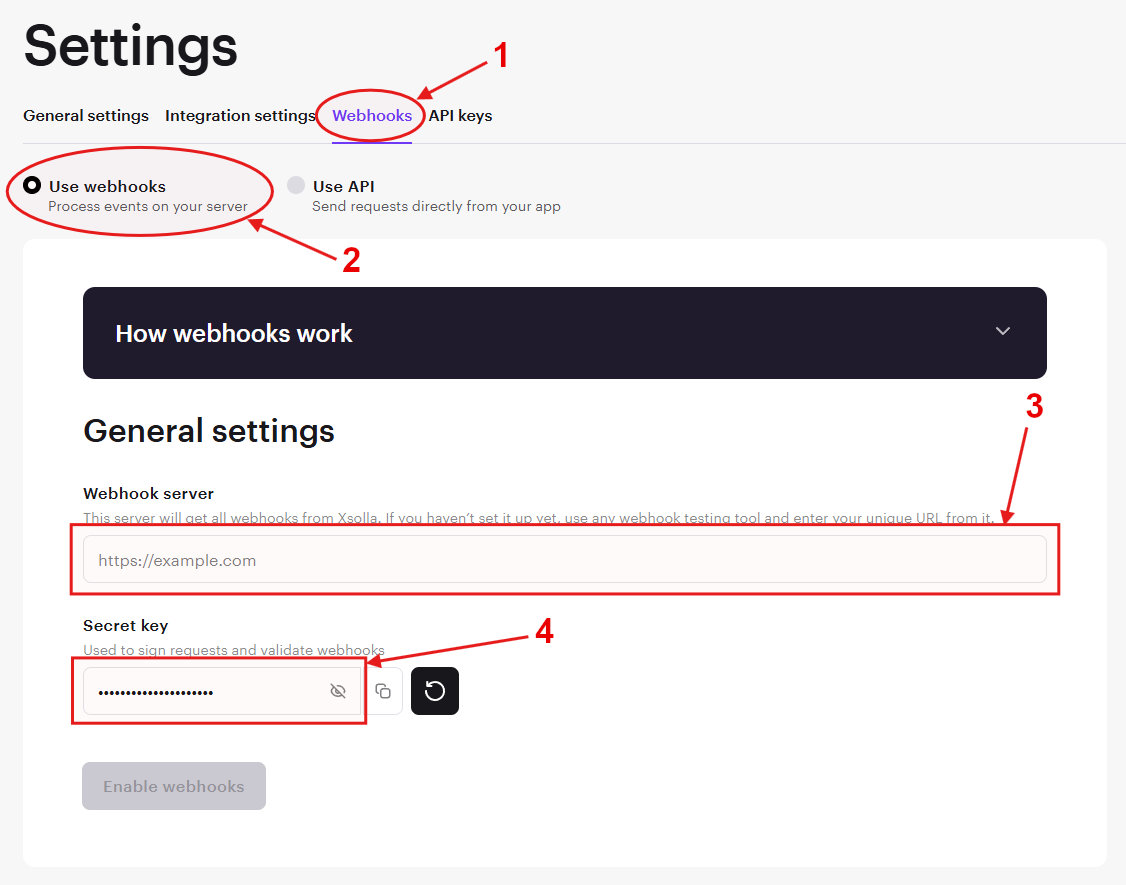Screen dimensions: 1126x885
Task: Click the copy icon next to secret key
Action: tap(383, 691)
